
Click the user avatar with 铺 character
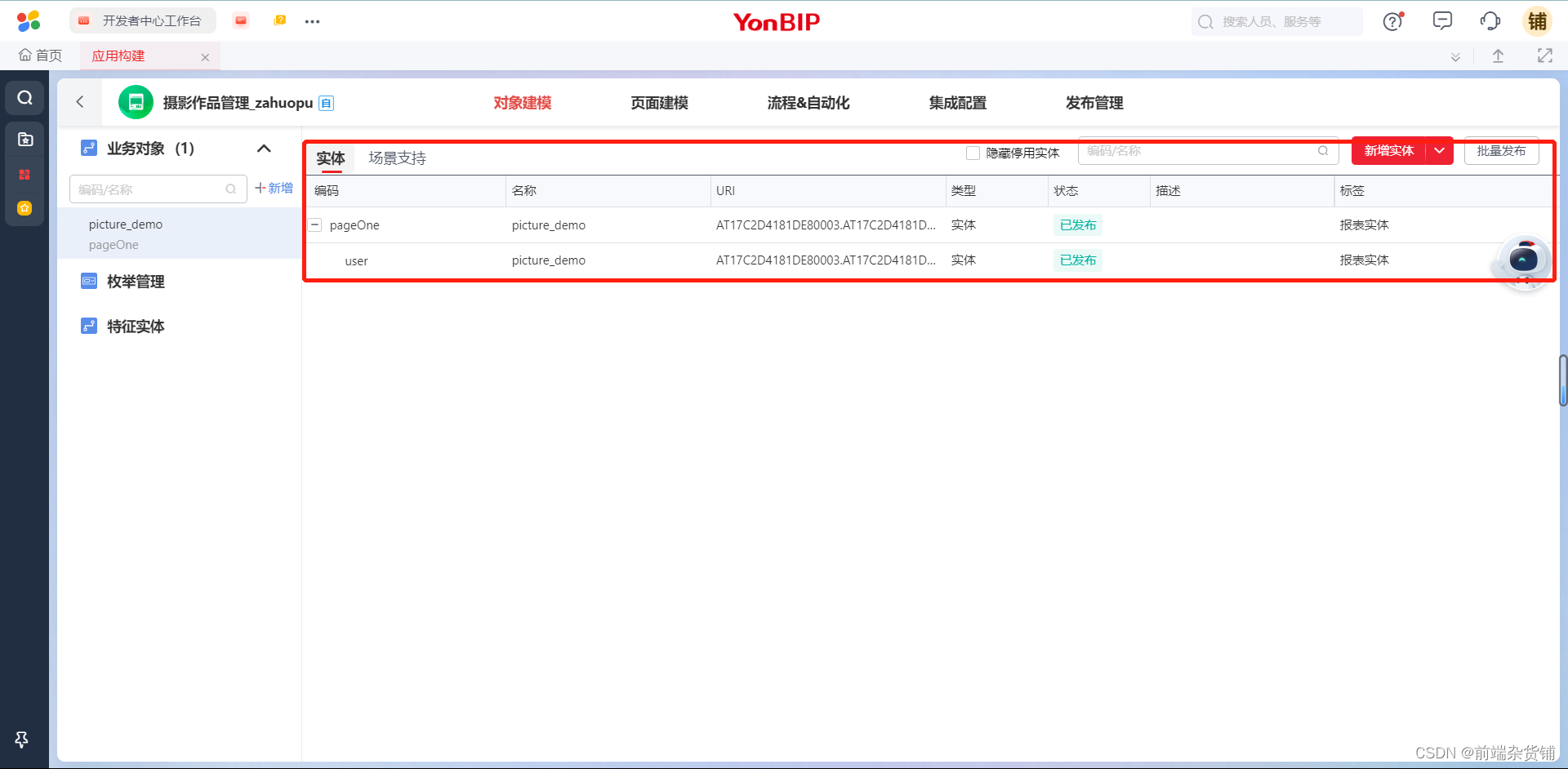click(1538, 21)
